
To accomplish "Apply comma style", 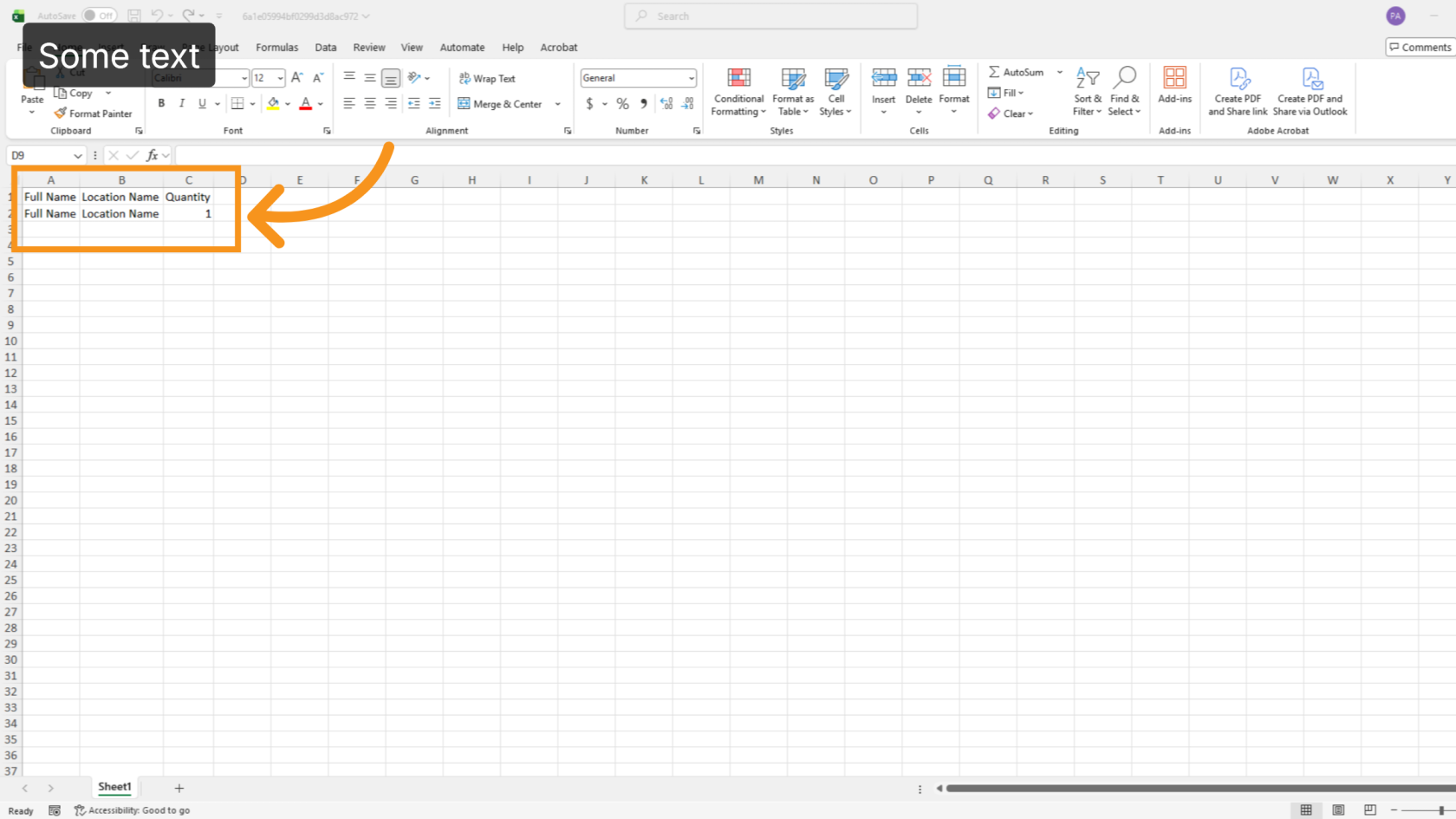I will tap(643, 104).
